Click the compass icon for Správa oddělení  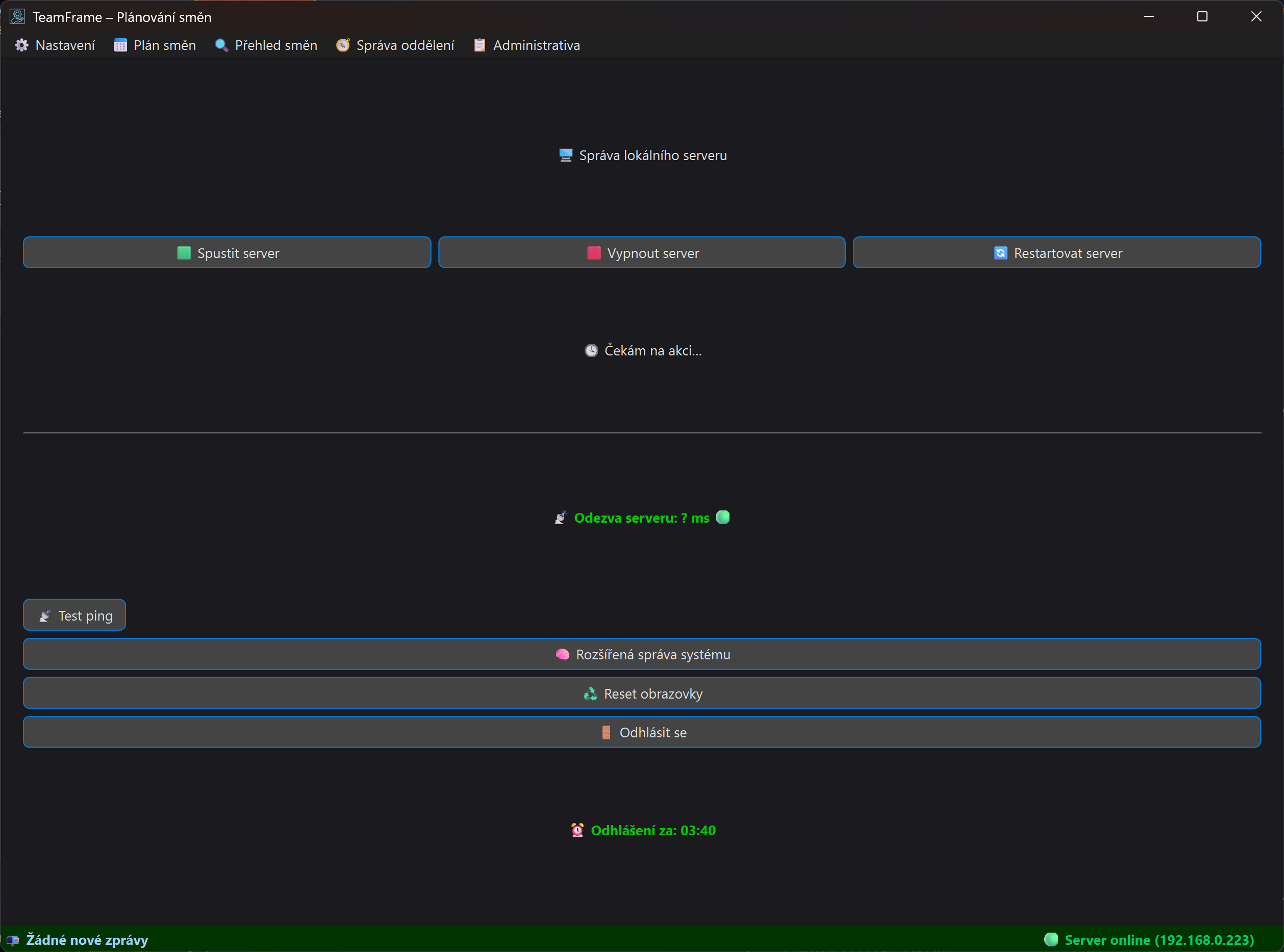(342, 45)
